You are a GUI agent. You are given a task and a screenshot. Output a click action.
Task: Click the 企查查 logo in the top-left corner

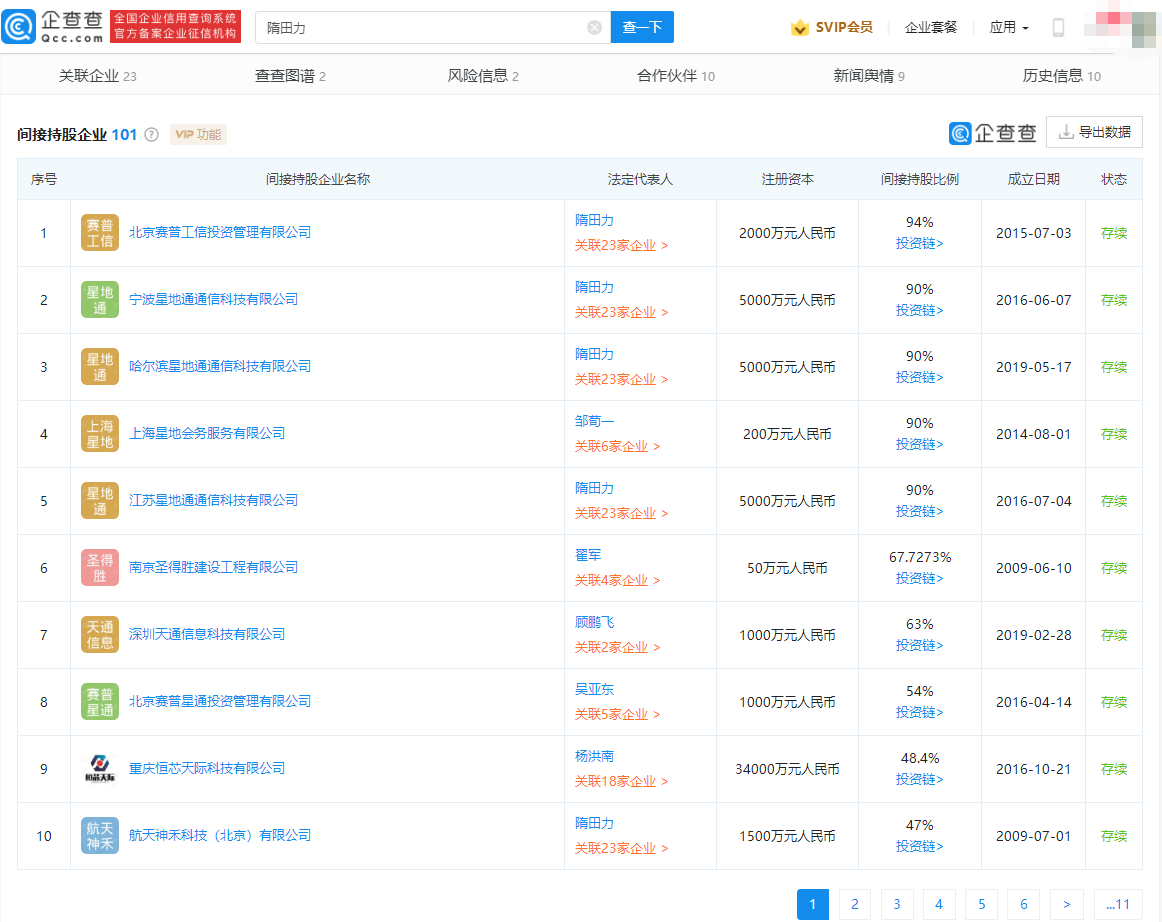coord(55,26)
